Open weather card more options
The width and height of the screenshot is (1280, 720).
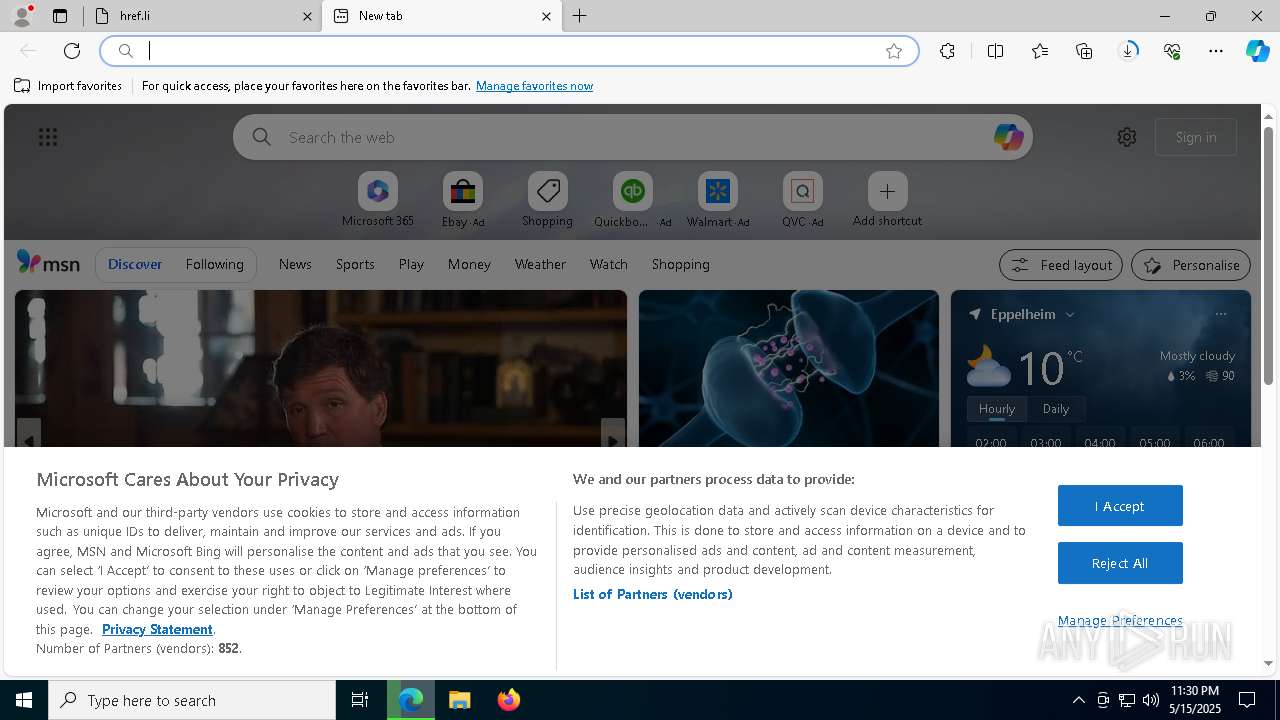pyautogui.click(x=1220, y=314)
